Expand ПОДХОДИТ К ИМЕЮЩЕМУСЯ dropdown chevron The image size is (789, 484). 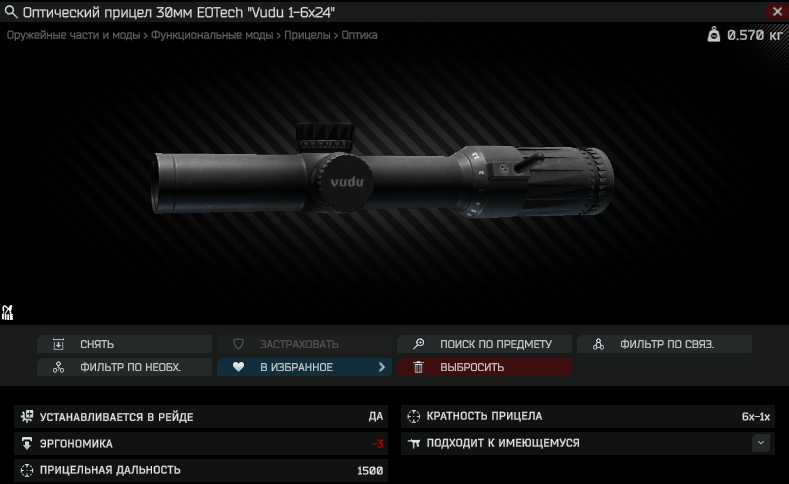pyautogui.click(x=761, y=443)
